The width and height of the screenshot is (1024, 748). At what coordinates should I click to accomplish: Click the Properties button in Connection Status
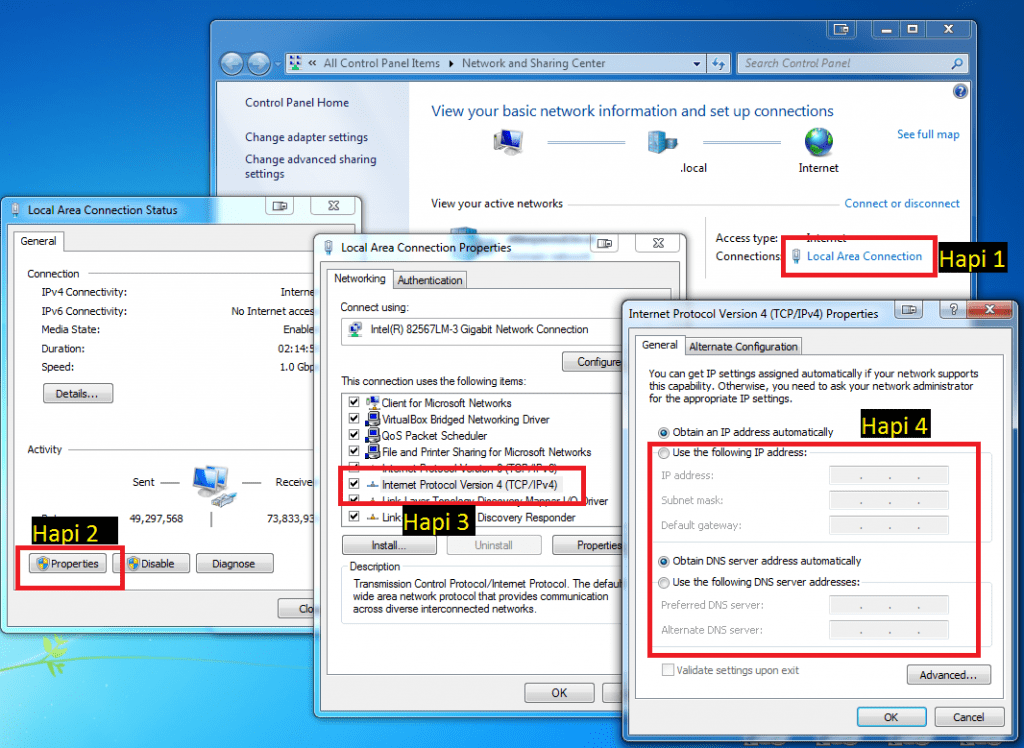tap(68, 564)
